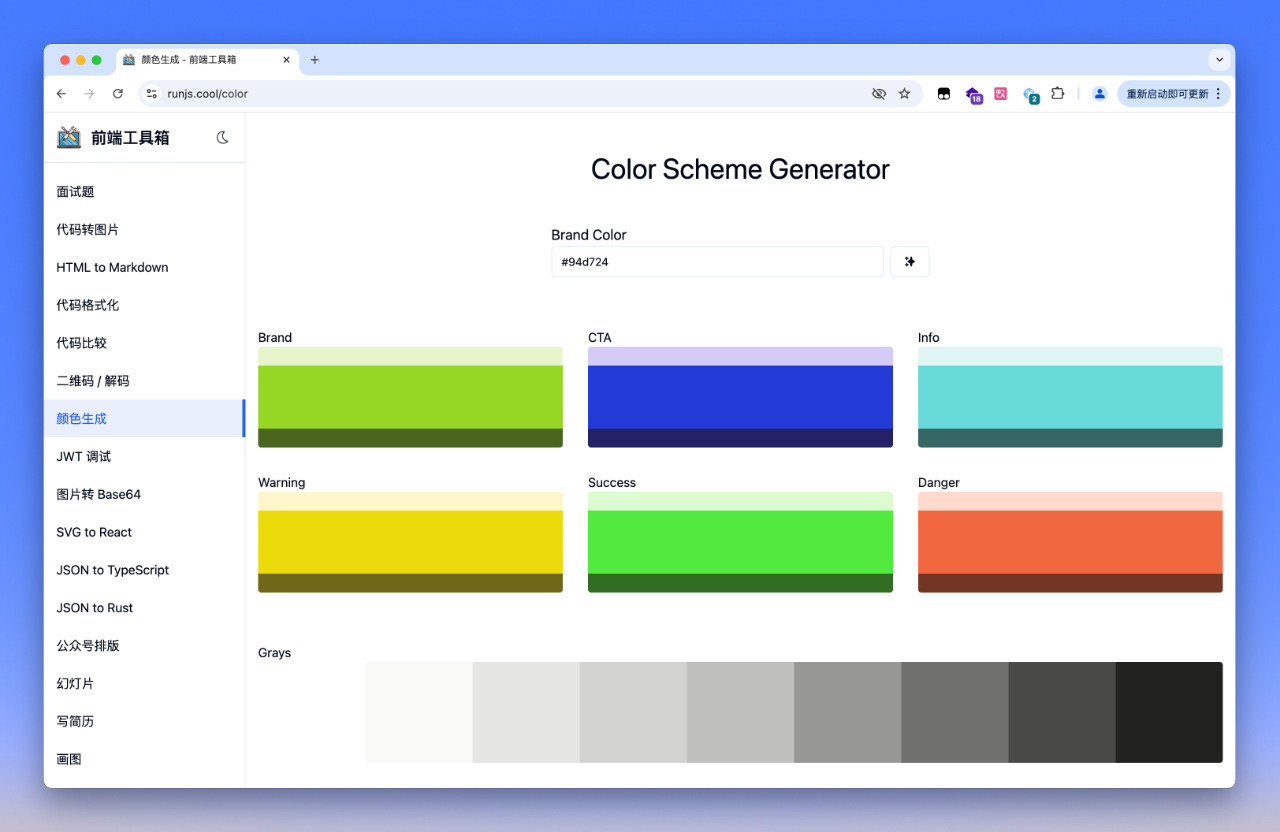
Task: Expand the tab search dropdown arrow
Action: click(x=1219, y=60)
